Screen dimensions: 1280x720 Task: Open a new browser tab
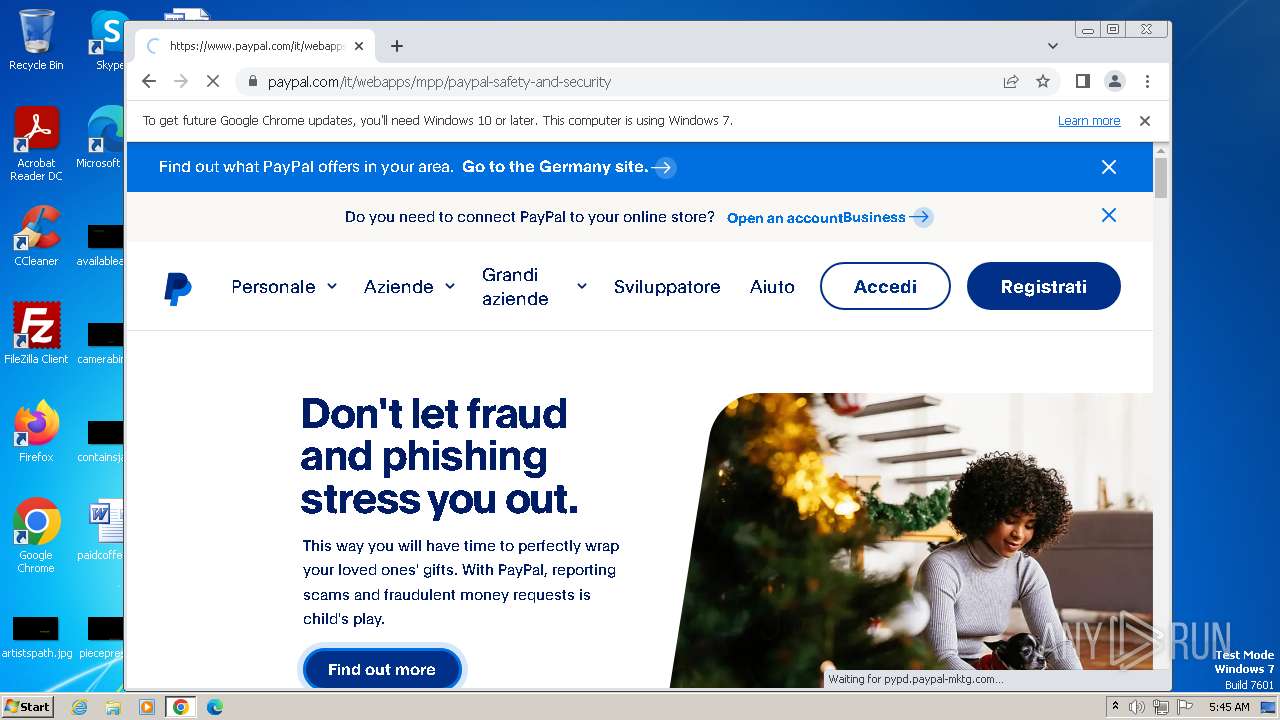(x=397, y=46)
